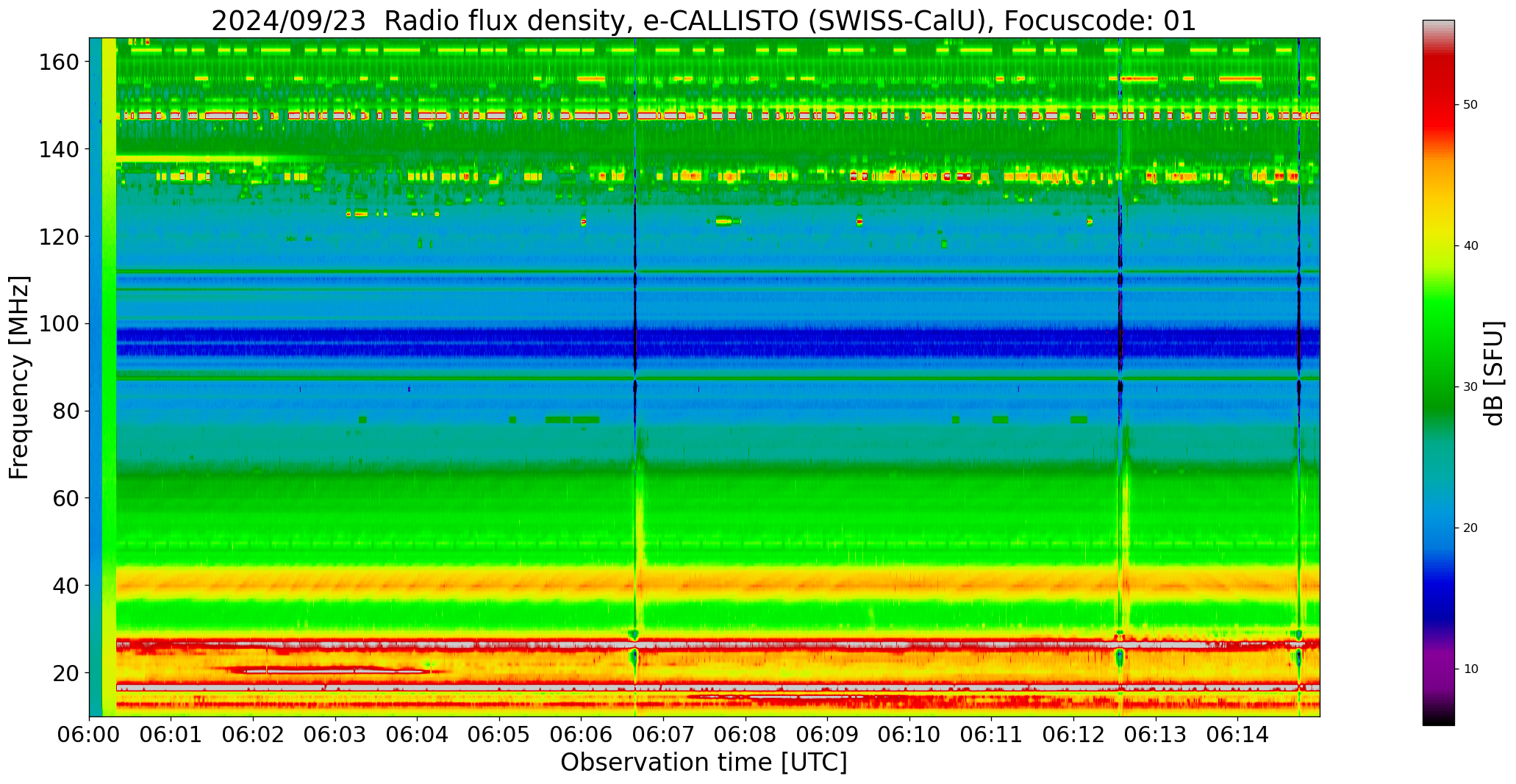
Task: Click the plot title mentioning e-CALLISTO (SWISS-CalU)
Action: point(704,21)
